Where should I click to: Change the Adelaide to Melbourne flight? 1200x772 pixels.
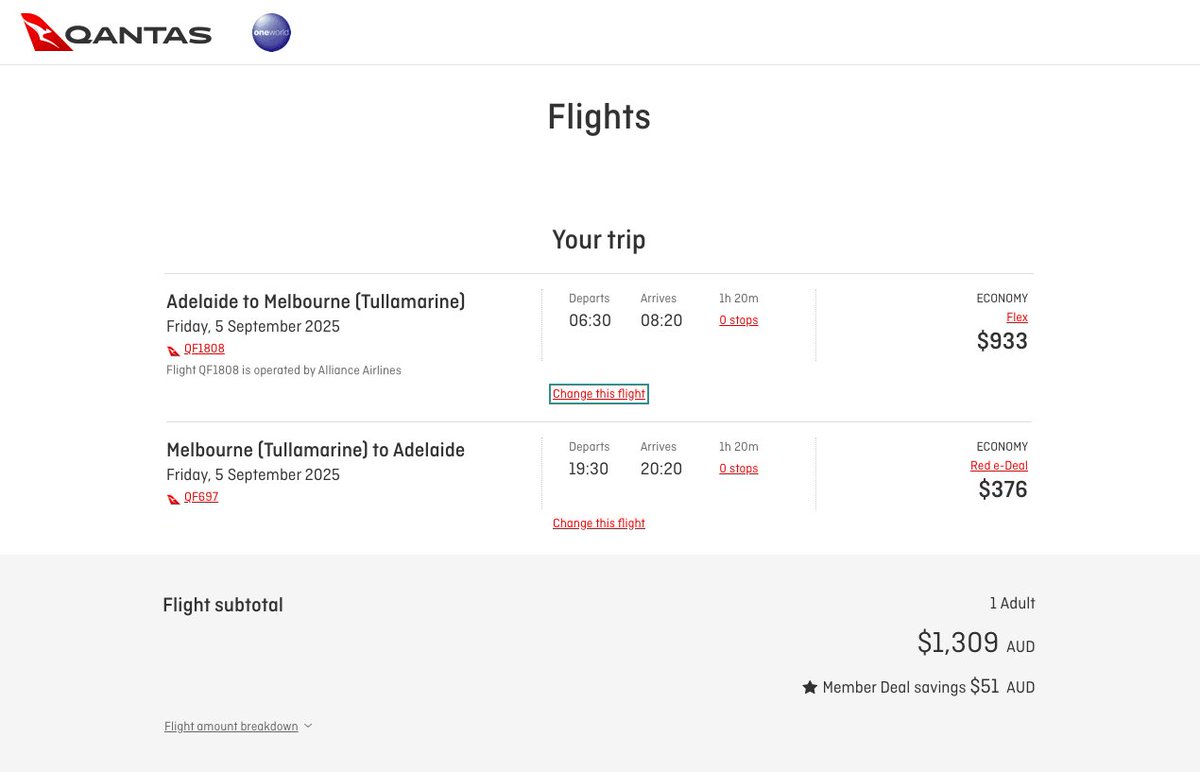(599, 394)
